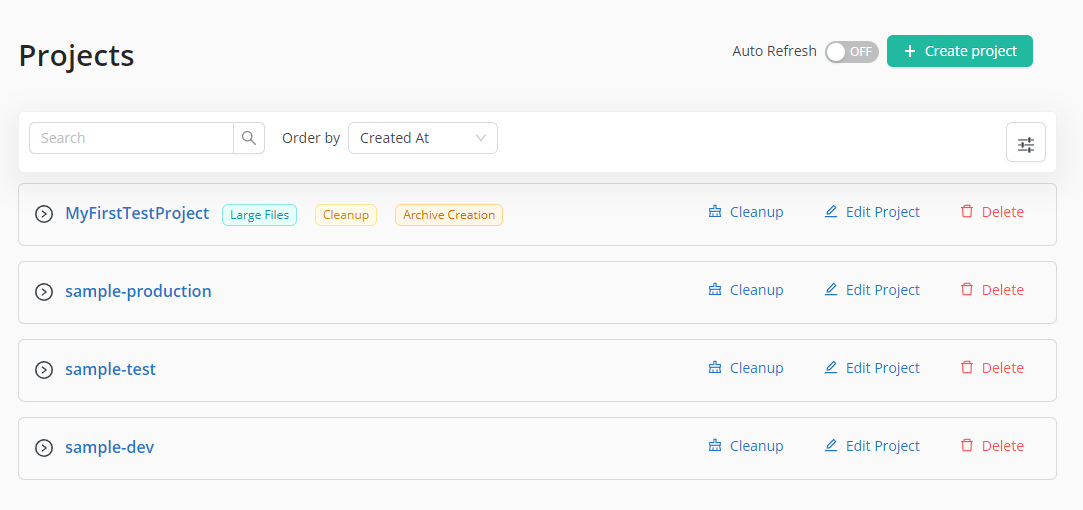This screenshot has width=1083, height=510.
Task: Expand the MyFirstTestProject row
Action: click(x=44, y=214)
